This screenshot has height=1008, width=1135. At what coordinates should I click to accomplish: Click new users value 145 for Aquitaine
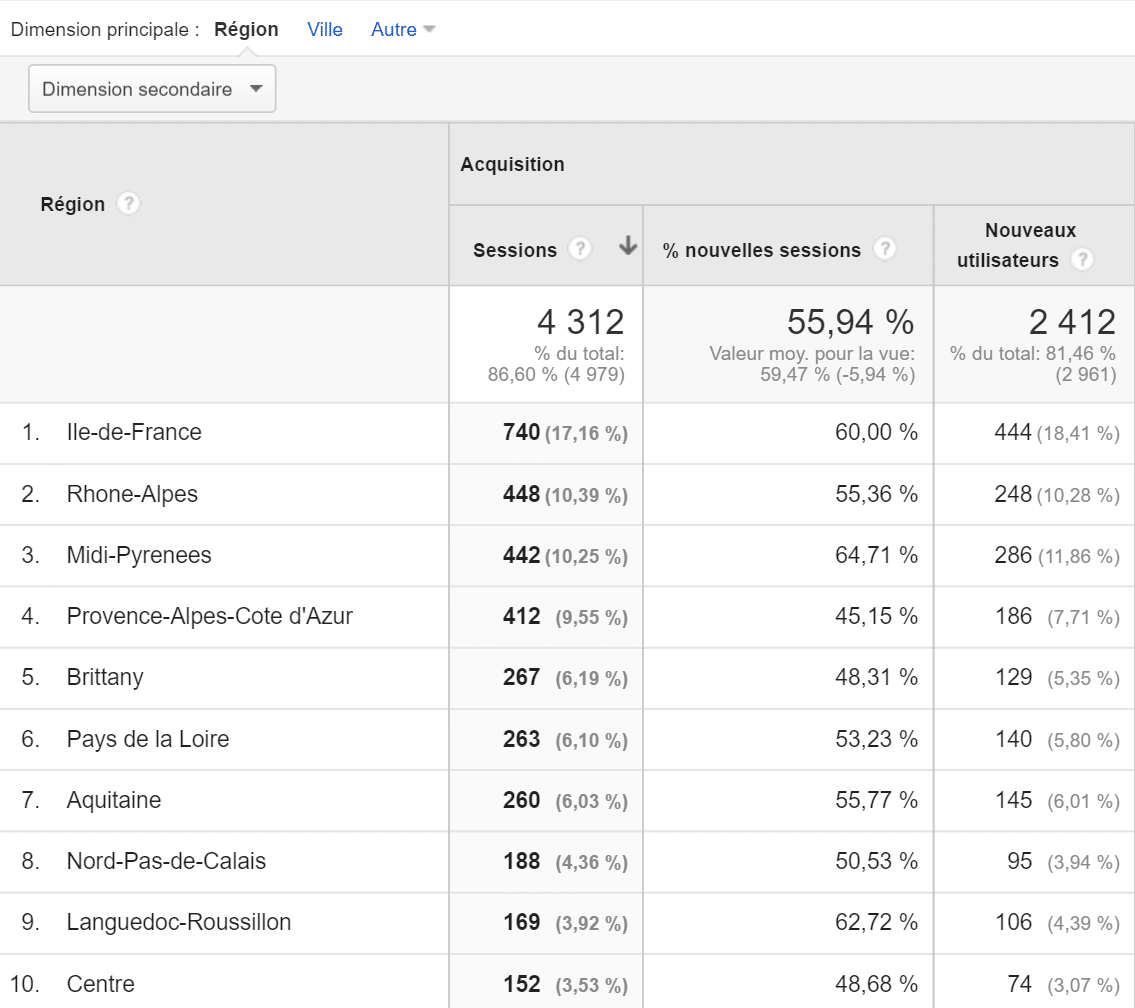pyautogui.click(x=1013, y=800)
